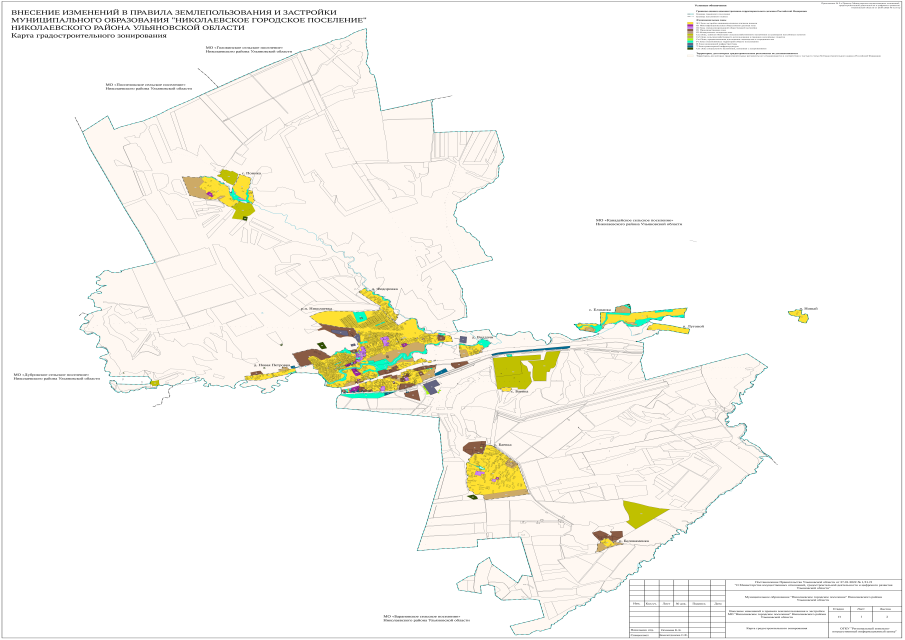Click the 'п. Луговой' settlement label
This screenshot has height=640, width=905.
(x=693, y=326)
